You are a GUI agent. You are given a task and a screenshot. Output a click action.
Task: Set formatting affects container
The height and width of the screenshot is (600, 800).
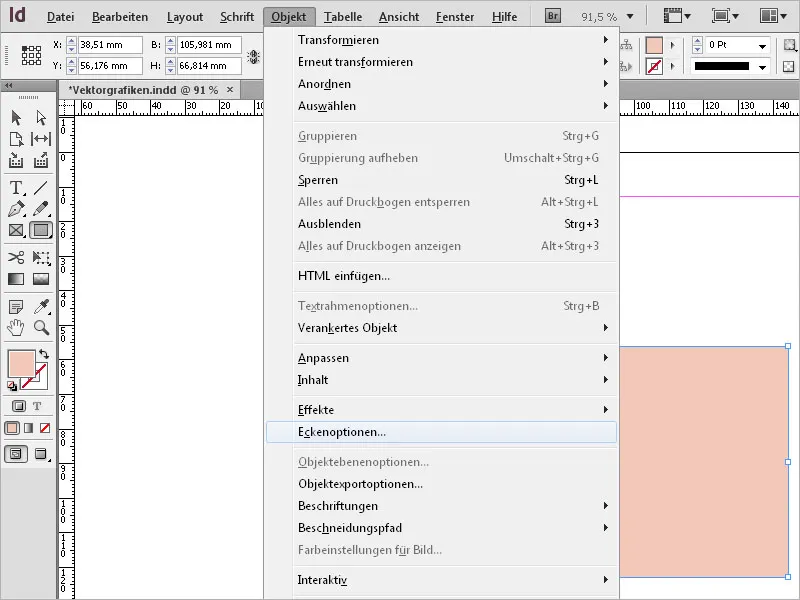coord(19,406)
